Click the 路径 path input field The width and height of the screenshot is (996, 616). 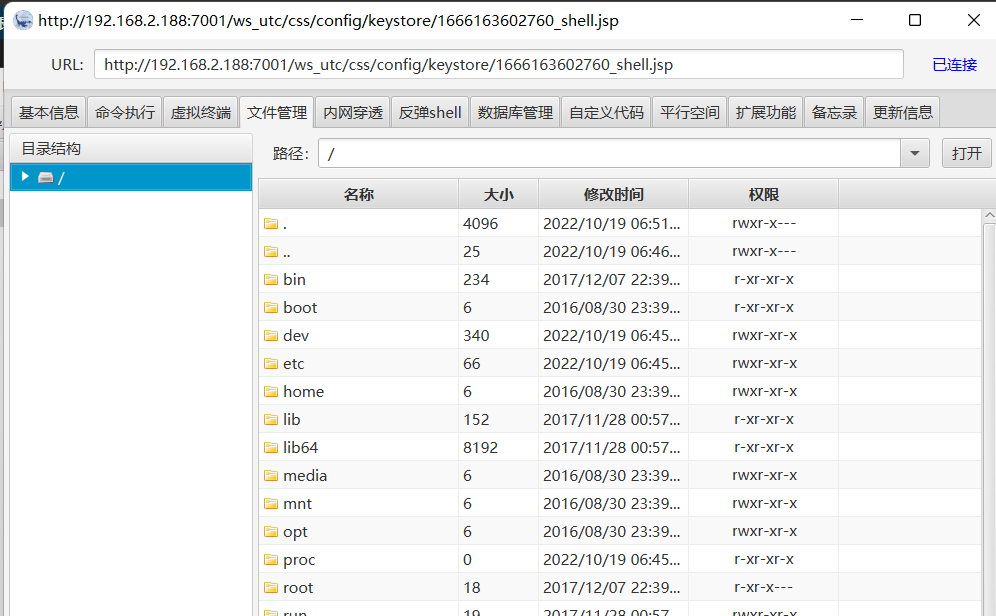(x=609, y=153)
